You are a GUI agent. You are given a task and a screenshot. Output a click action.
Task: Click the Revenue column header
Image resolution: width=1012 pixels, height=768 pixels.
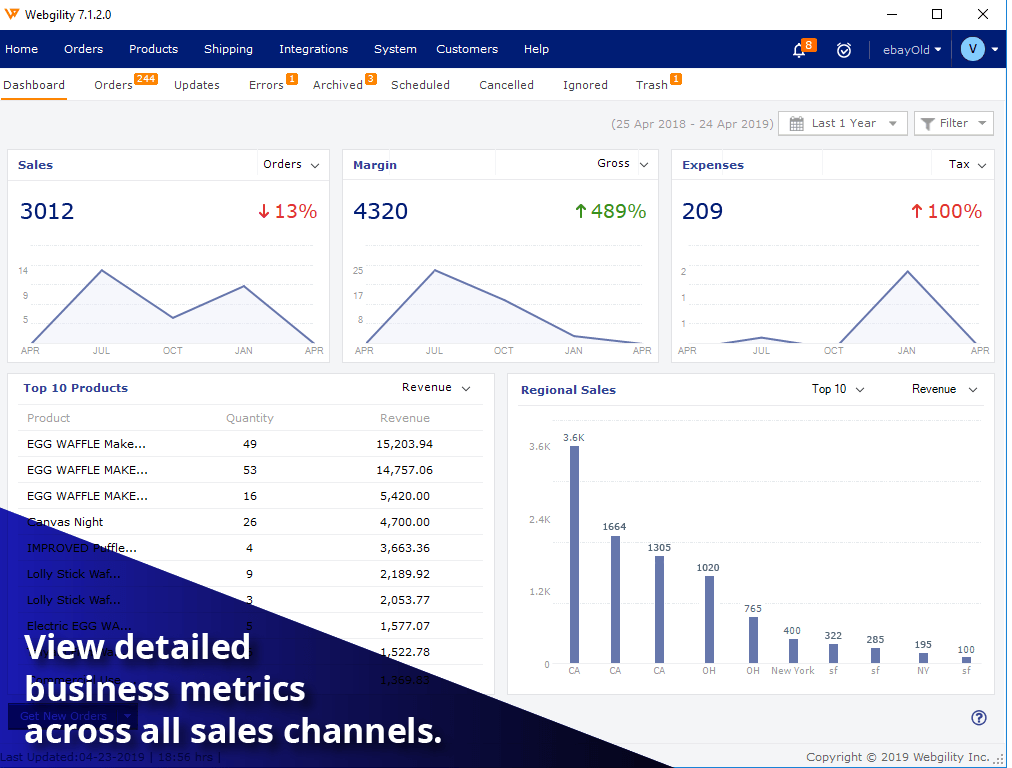pos(405,418)
